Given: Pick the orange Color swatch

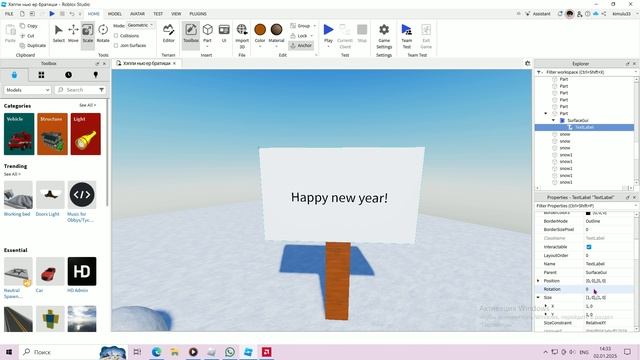Looking at the screenshot, I should tap(260, 30).
